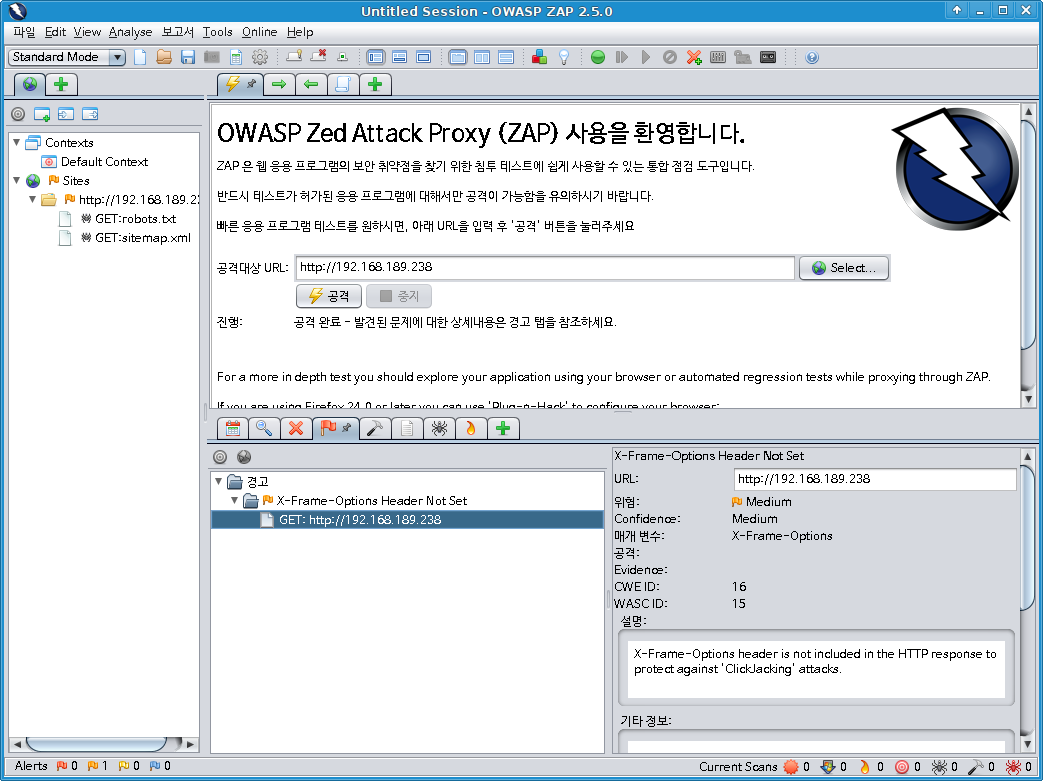Select GET:robots.txt in Sites tree

tap(135, 219)
